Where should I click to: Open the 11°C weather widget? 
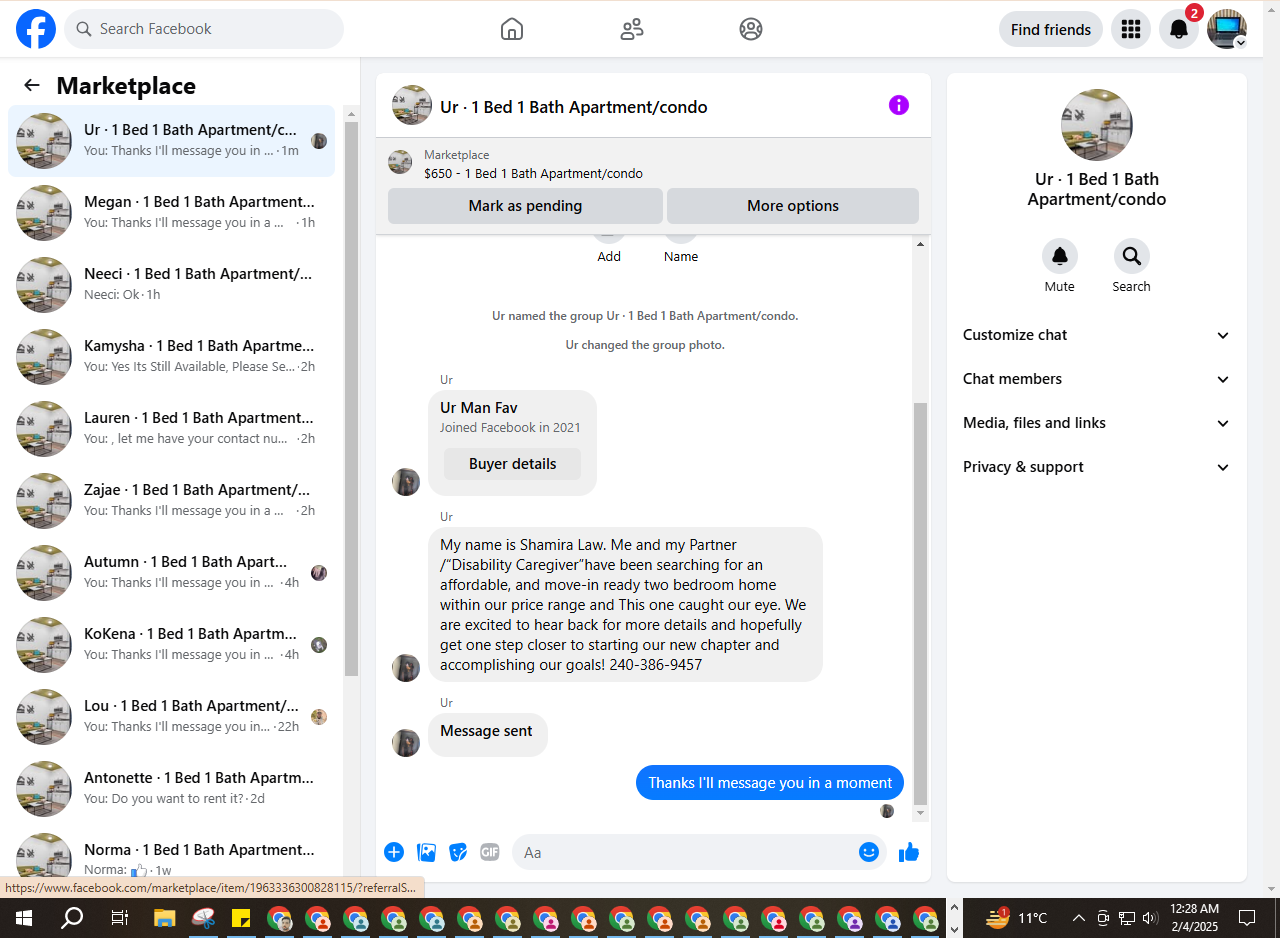1017,917
